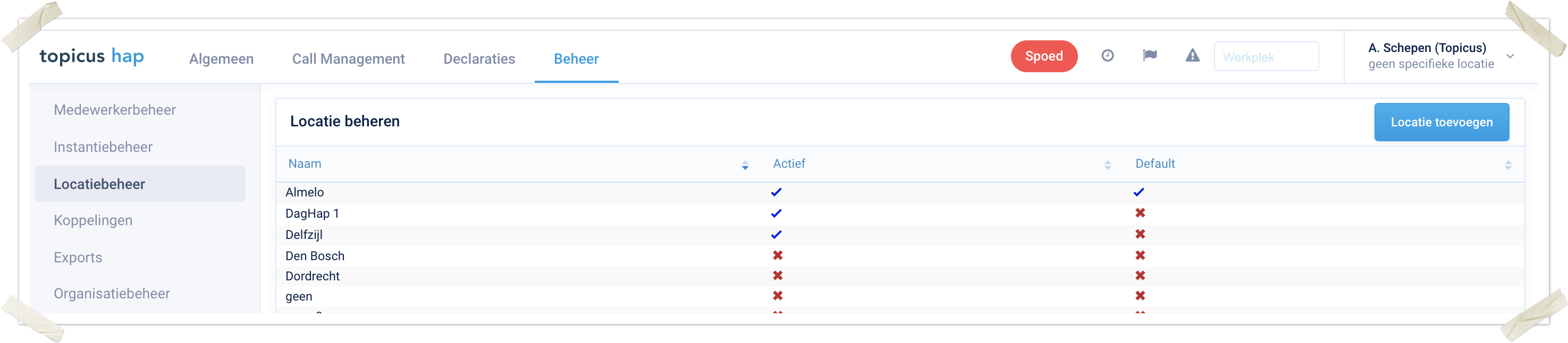The width and height of the screenshot is (1568, 343).
Task: Open Medewerkerbeheer in the sidebar
Action: tap(114, 110)
